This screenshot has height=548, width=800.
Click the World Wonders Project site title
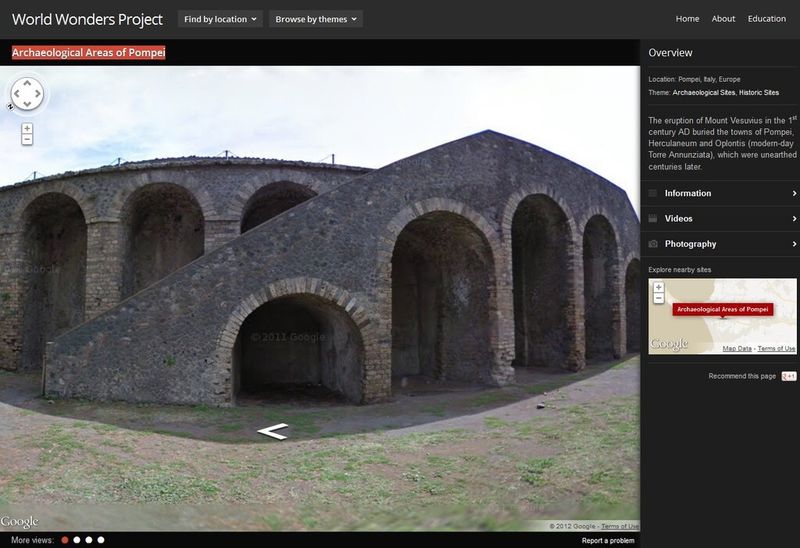coord(87,19)
